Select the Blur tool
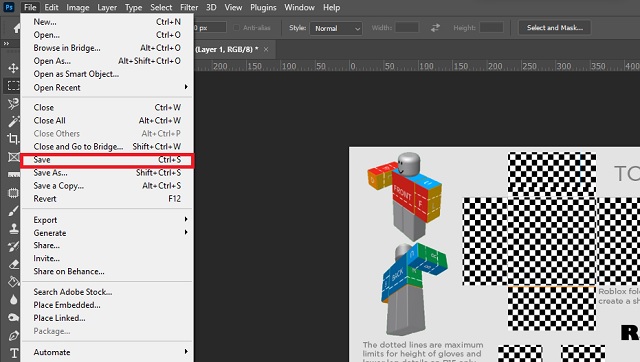Image resolution: width=640 pixels, height=362 pixels. click(13, 300)
